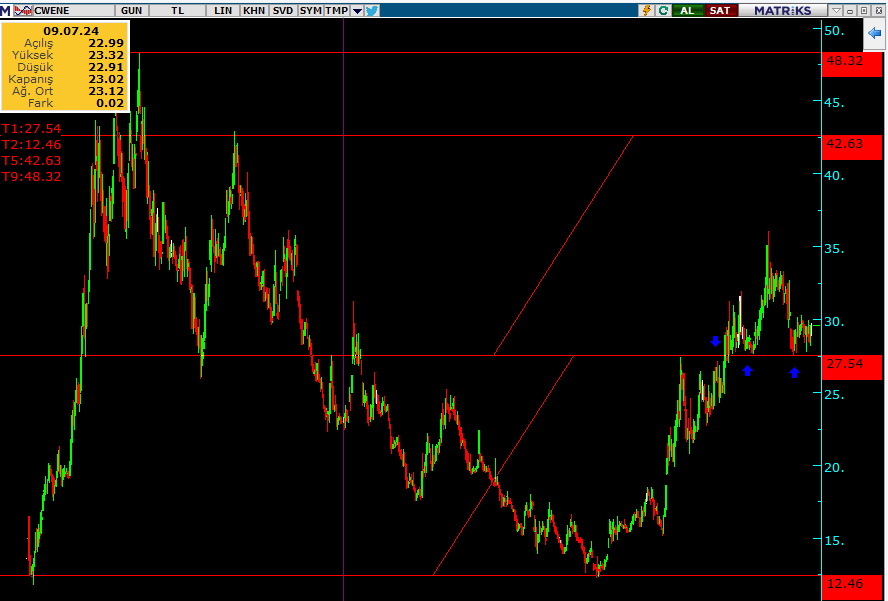888x601 pixels.
Task: Click the blue up arrow marker on chart
Action: coord(747,370)
